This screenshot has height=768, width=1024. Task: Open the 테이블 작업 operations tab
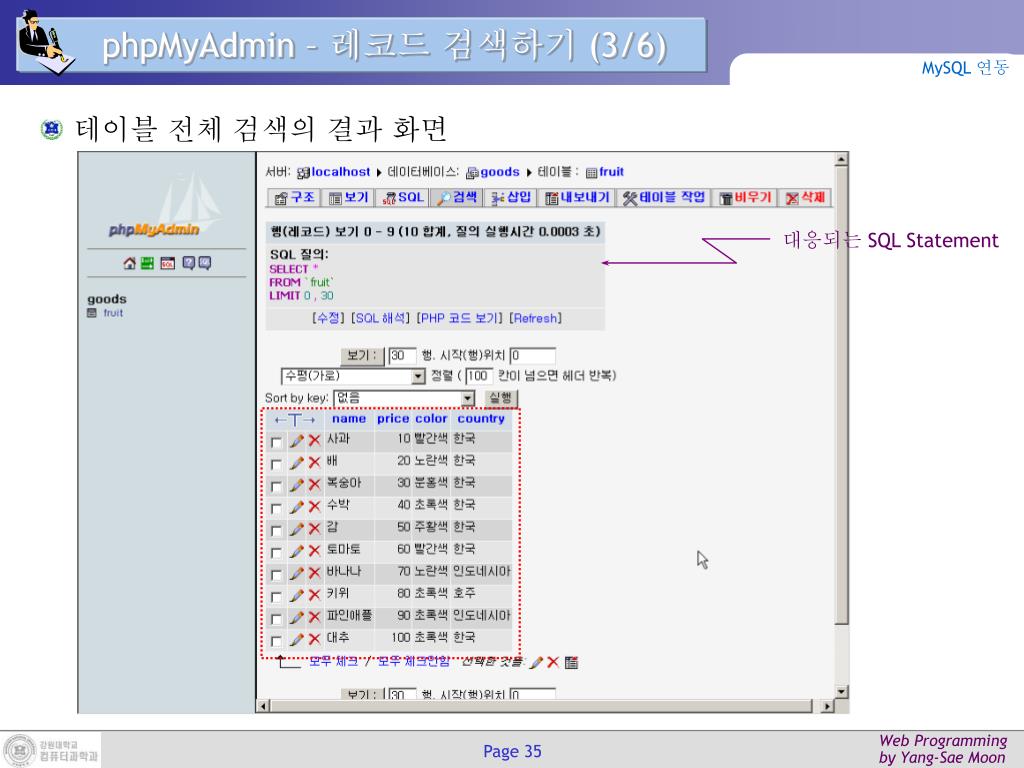pos(664,198)
